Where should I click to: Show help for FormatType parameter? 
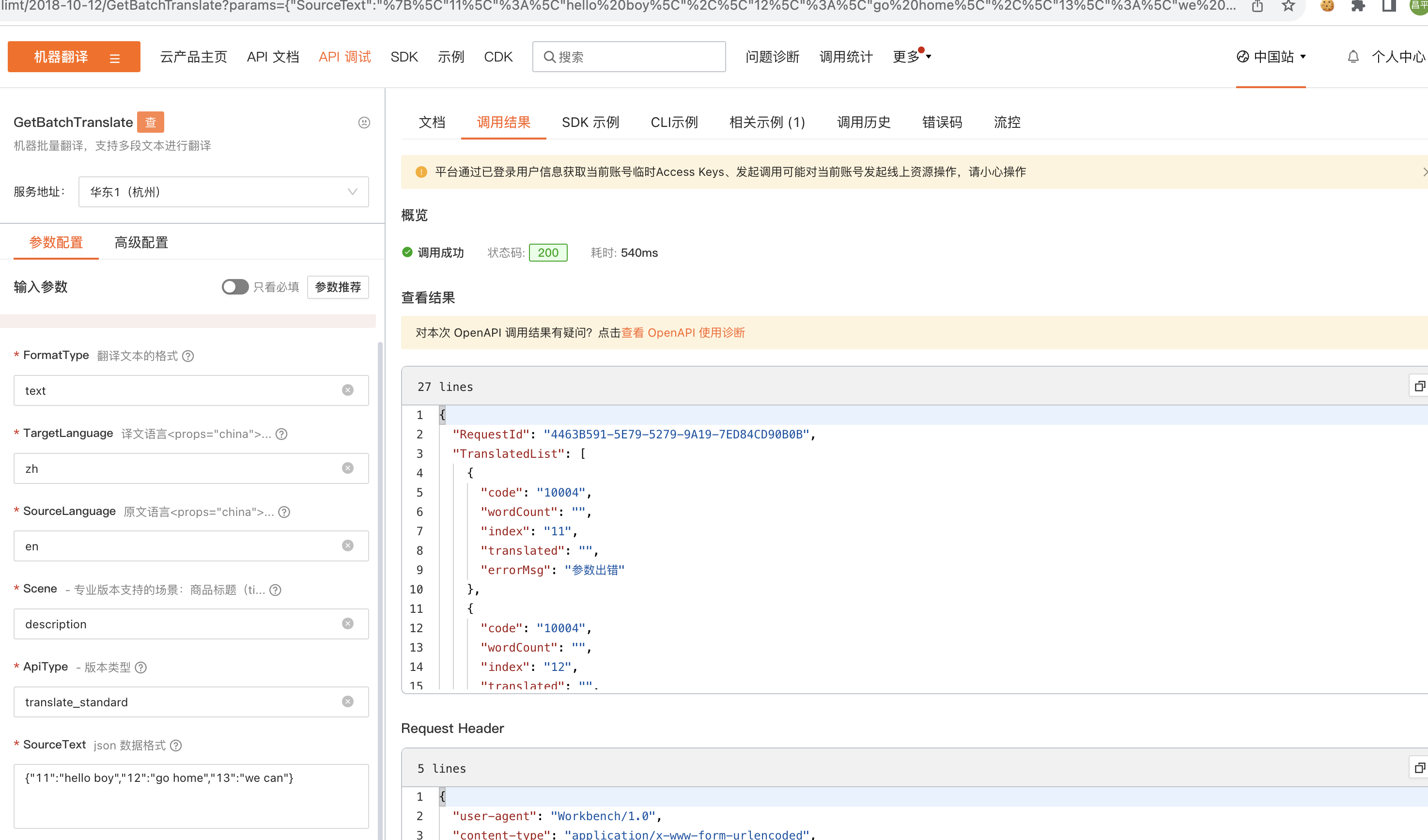pyautogui.click(x=188, y=356)
